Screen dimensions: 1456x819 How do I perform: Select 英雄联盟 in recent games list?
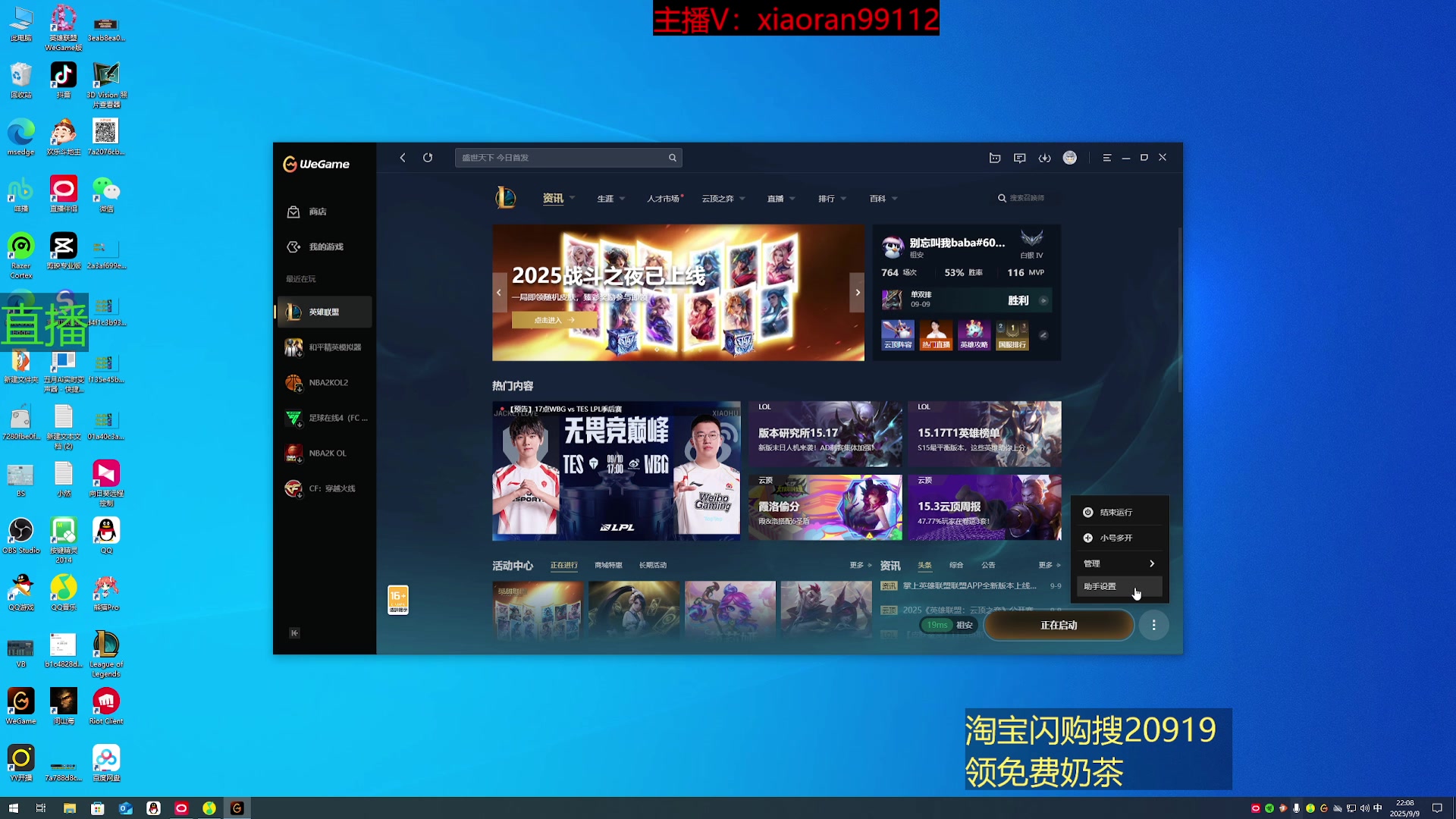click(x=325, y=312)
